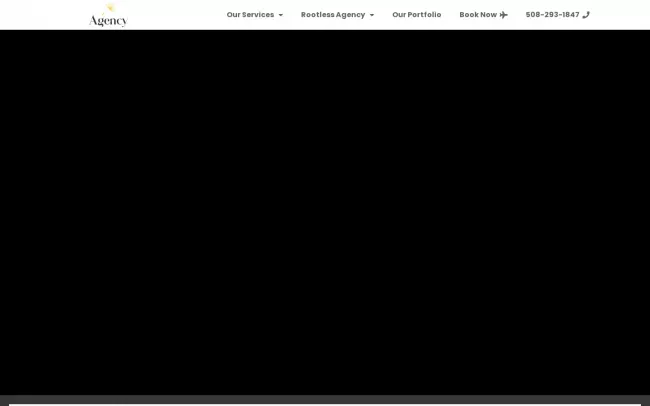Image resolution: width=650 pixels, height=406 pixels.
Task: Click the phone handset icon
Action: tap(586, 15)
